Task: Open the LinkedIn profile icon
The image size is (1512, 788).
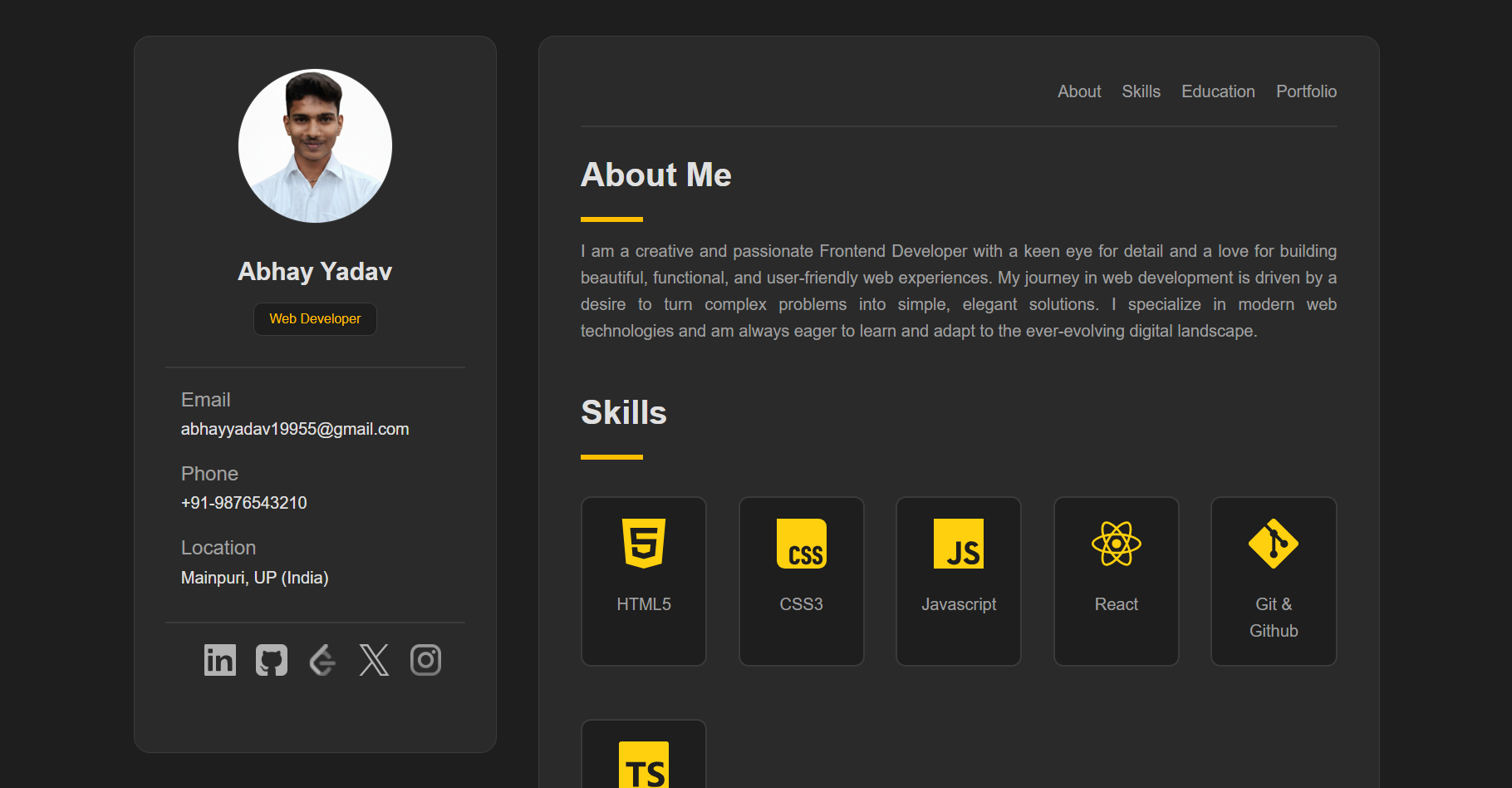Action: pos(220,660)
